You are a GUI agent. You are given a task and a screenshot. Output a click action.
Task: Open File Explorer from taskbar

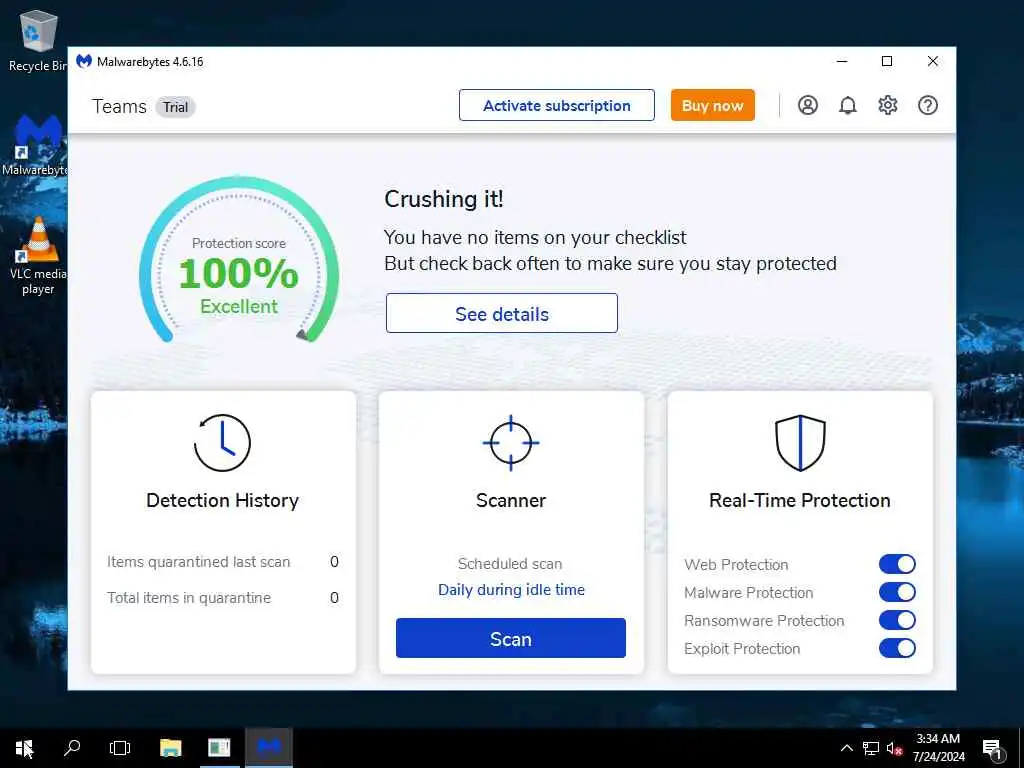point(170,748)
